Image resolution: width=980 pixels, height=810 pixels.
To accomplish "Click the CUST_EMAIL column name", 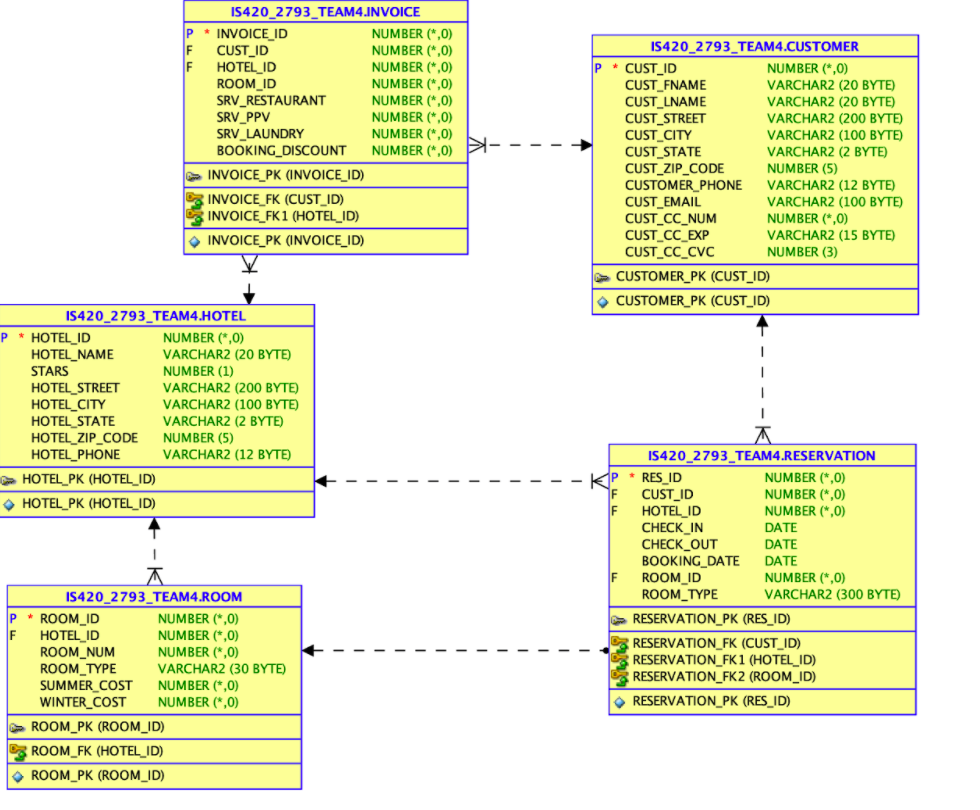I will coord(663,202).
